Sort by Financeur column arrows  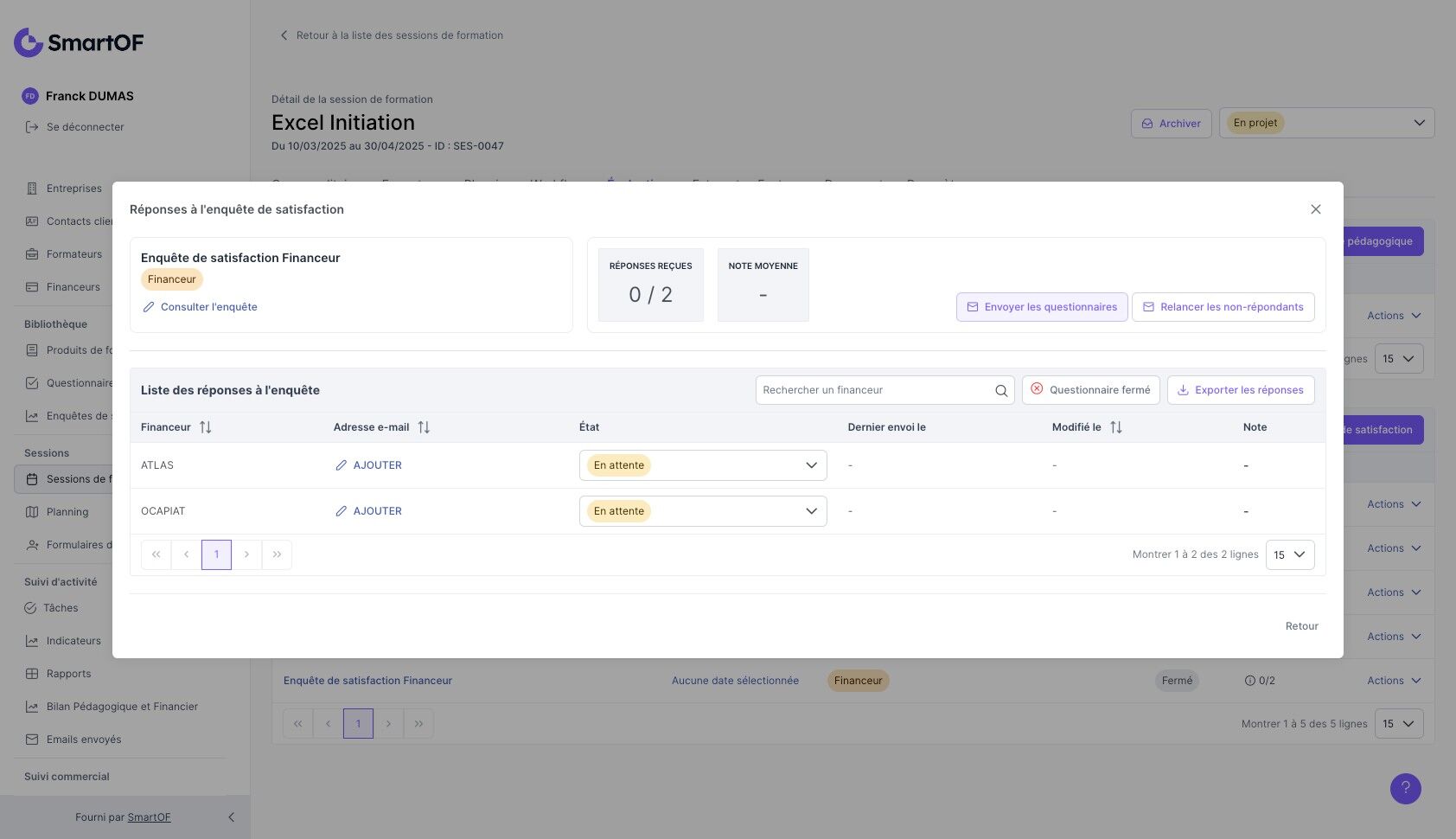point(205,427)
